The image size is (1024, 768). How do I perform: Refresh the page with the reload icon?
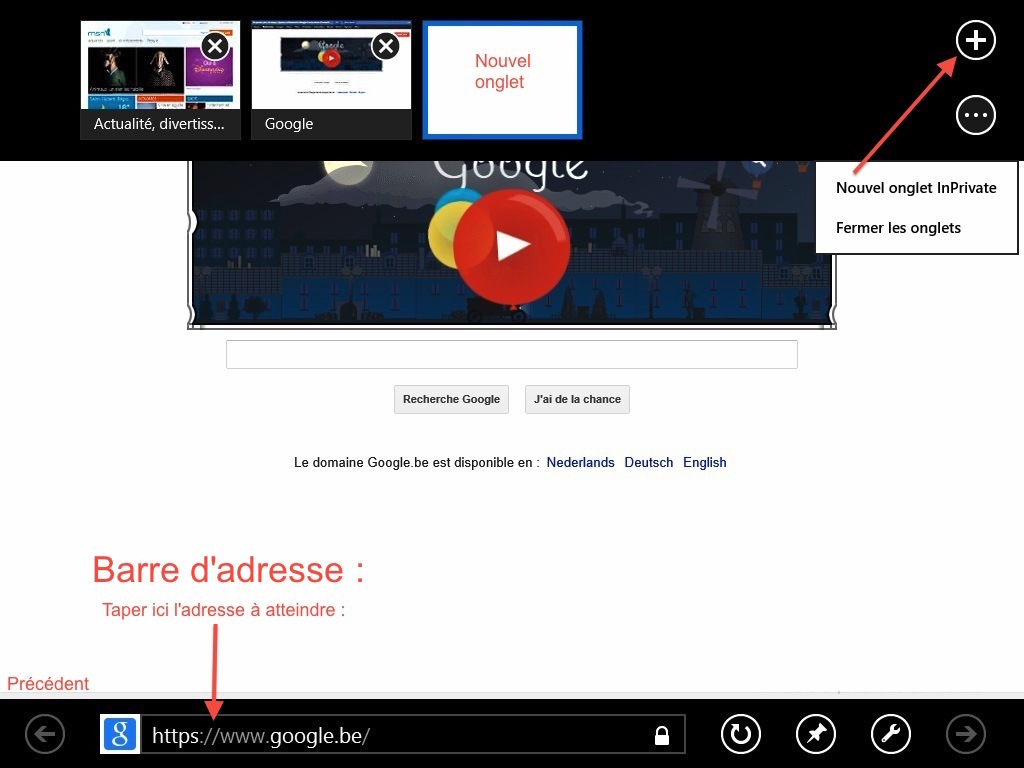[x=741, y=734]
